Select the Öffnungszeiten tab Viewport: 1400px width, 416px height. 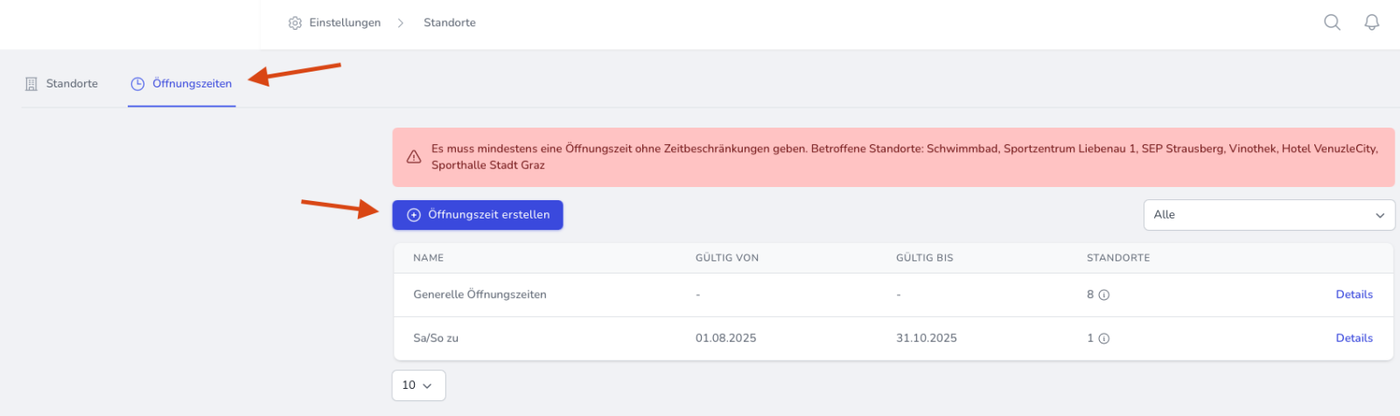tap(192, 84)
